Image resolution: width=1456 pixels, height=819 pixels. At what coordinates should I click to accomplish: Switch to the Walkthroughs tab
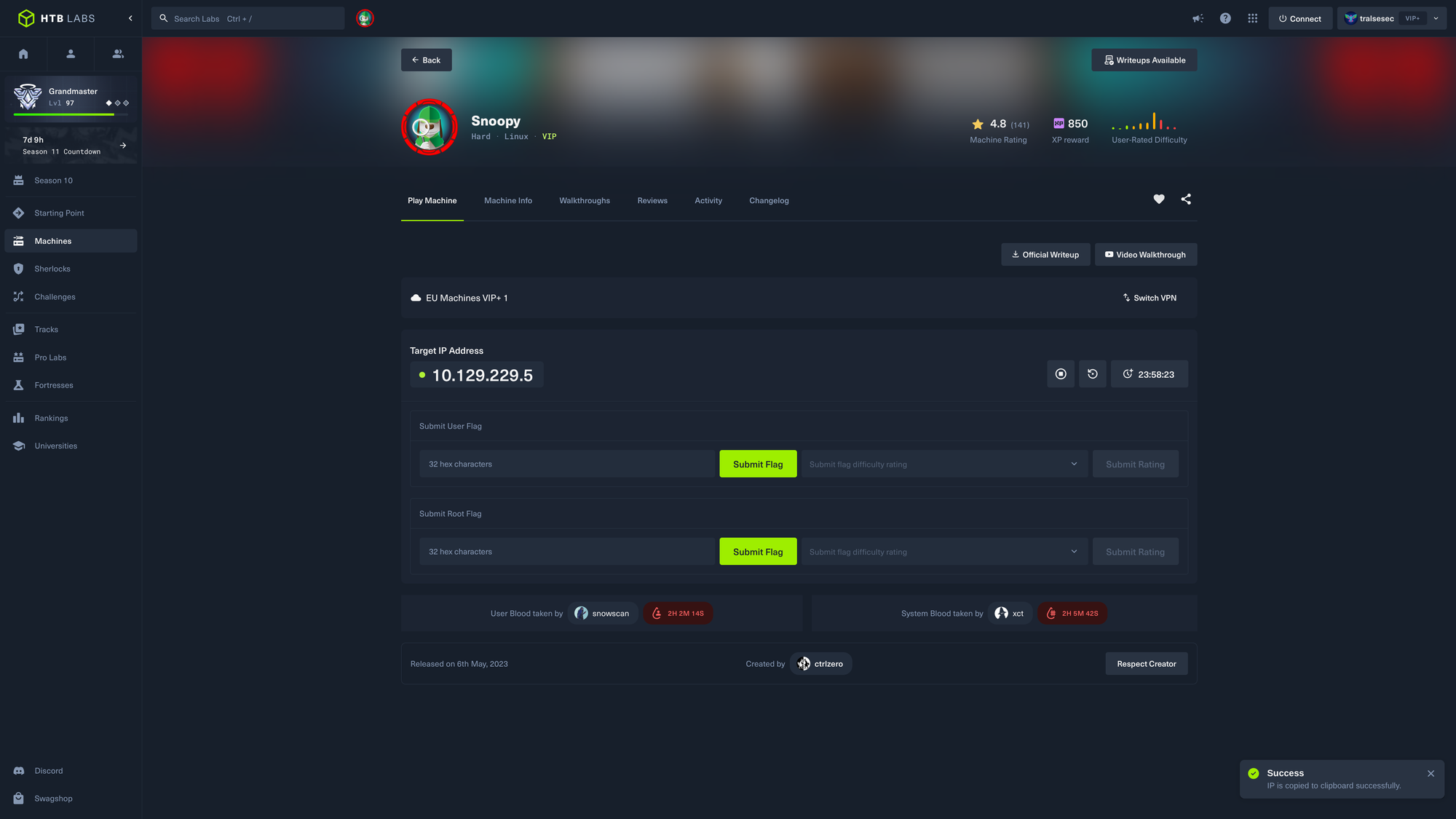coord(585,200)
